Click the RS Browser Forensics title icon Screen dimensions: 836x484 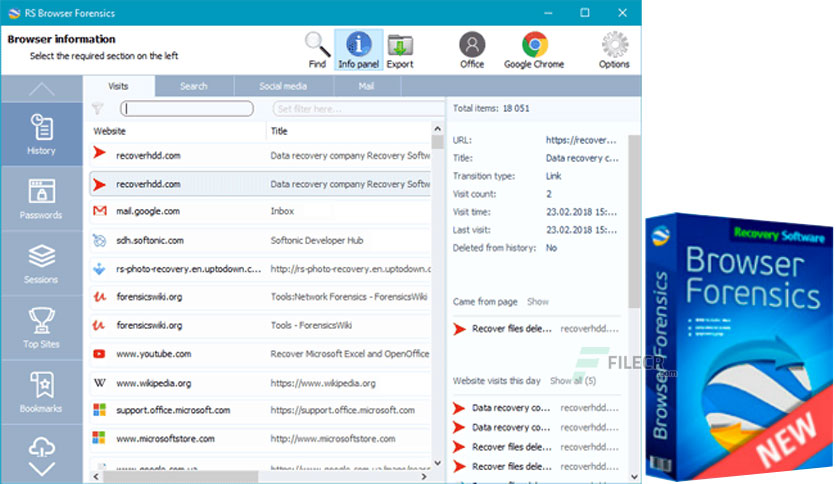(x=14, y=13)
